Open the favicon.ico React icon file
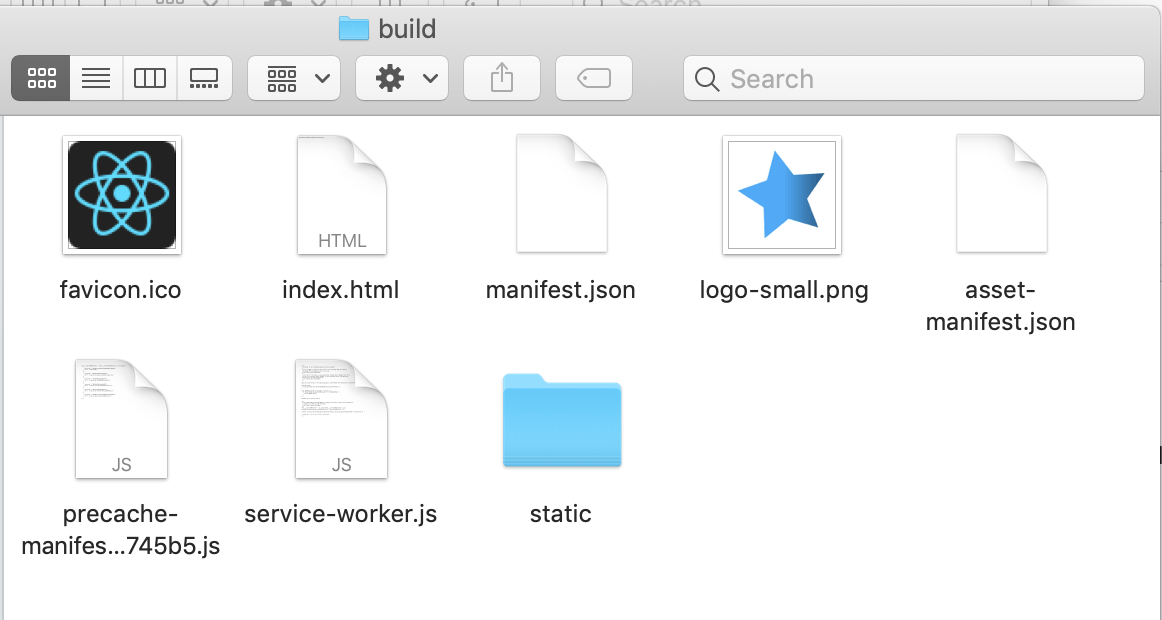Image resolution: width=1162 pixels, height=620 pixels. pos(121,195)
